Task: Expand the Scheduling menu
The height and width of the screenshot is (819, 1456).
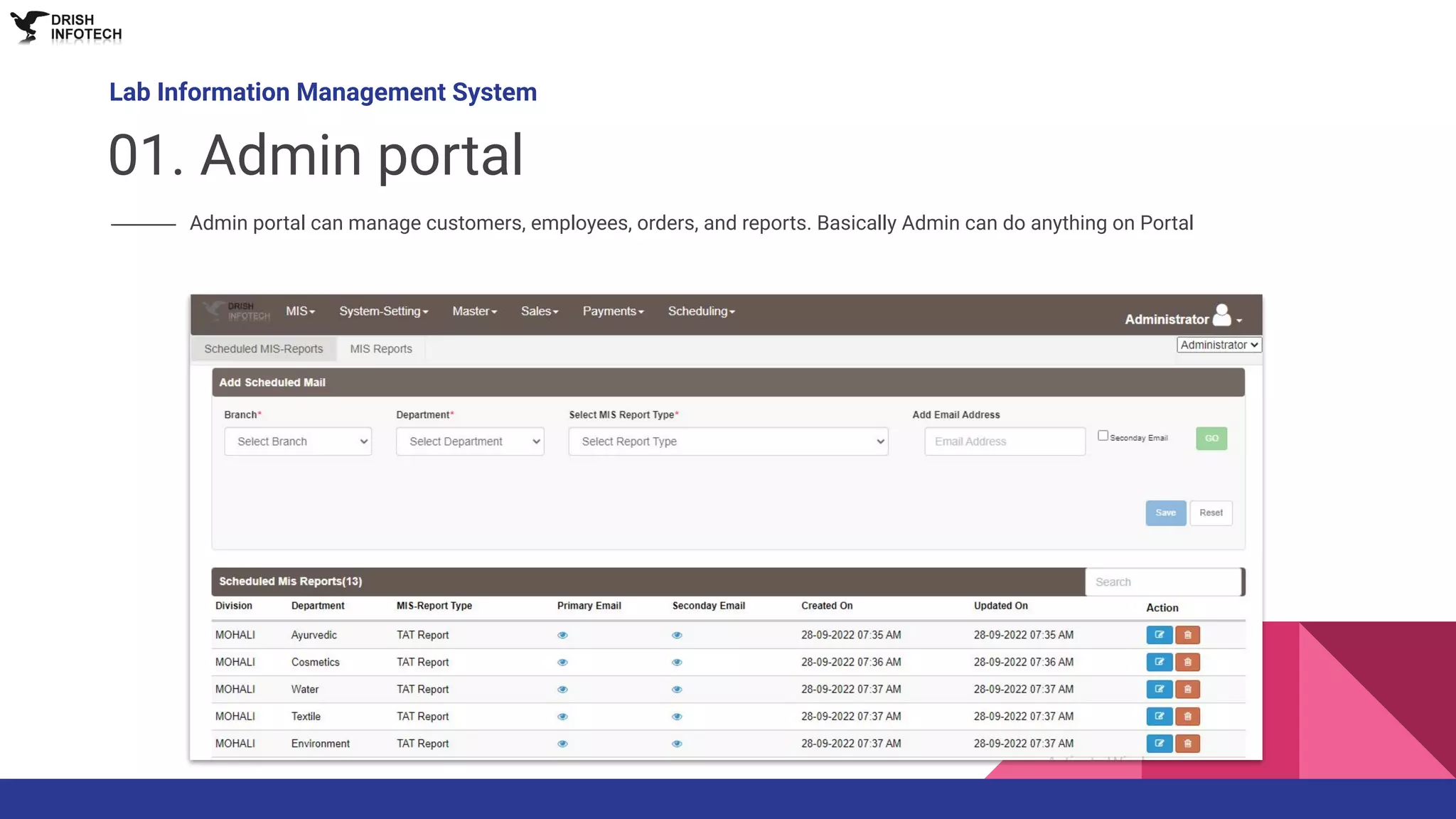Action: coord(701,311)
